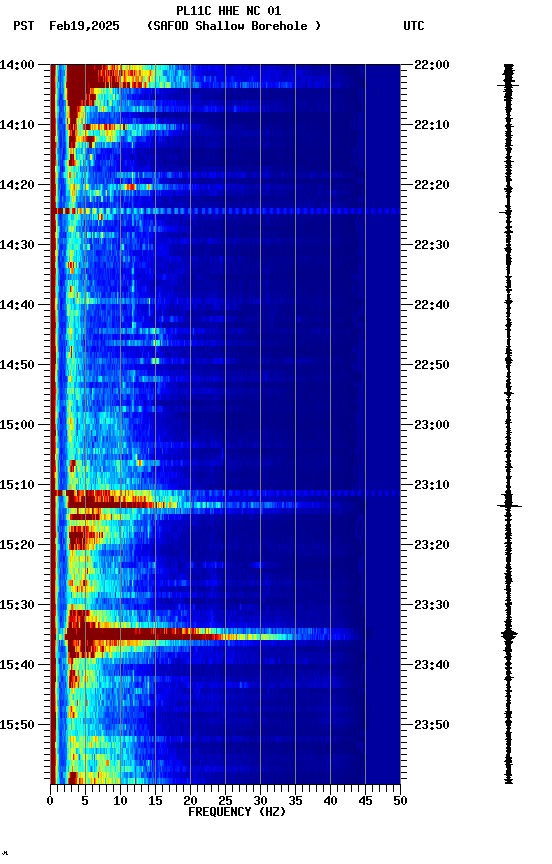
Task: Click the 22:40 UTC time label
Action: pos(432,305)
